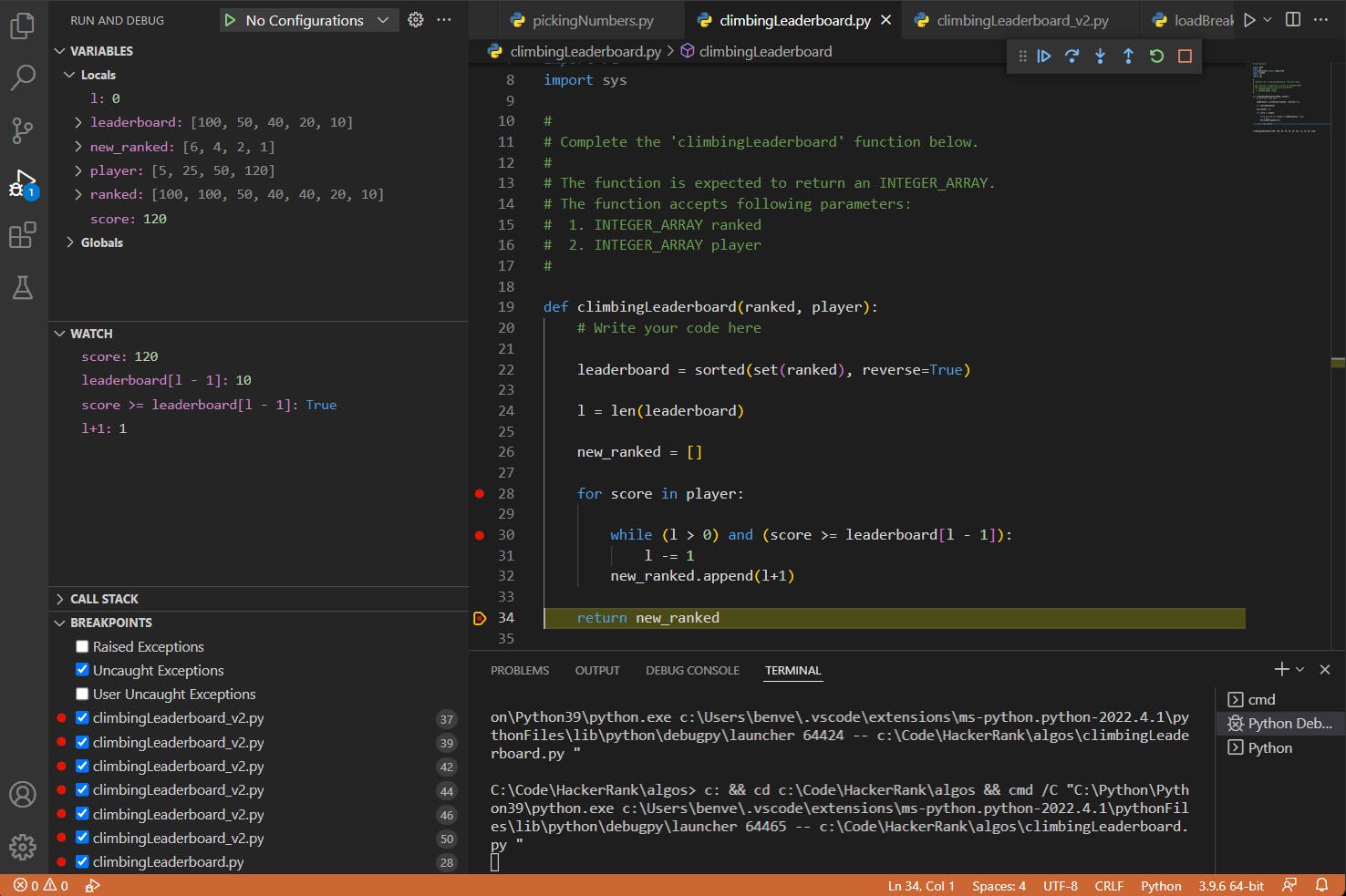Grab the debug toolbar drag handle

tap(1022, 56)
